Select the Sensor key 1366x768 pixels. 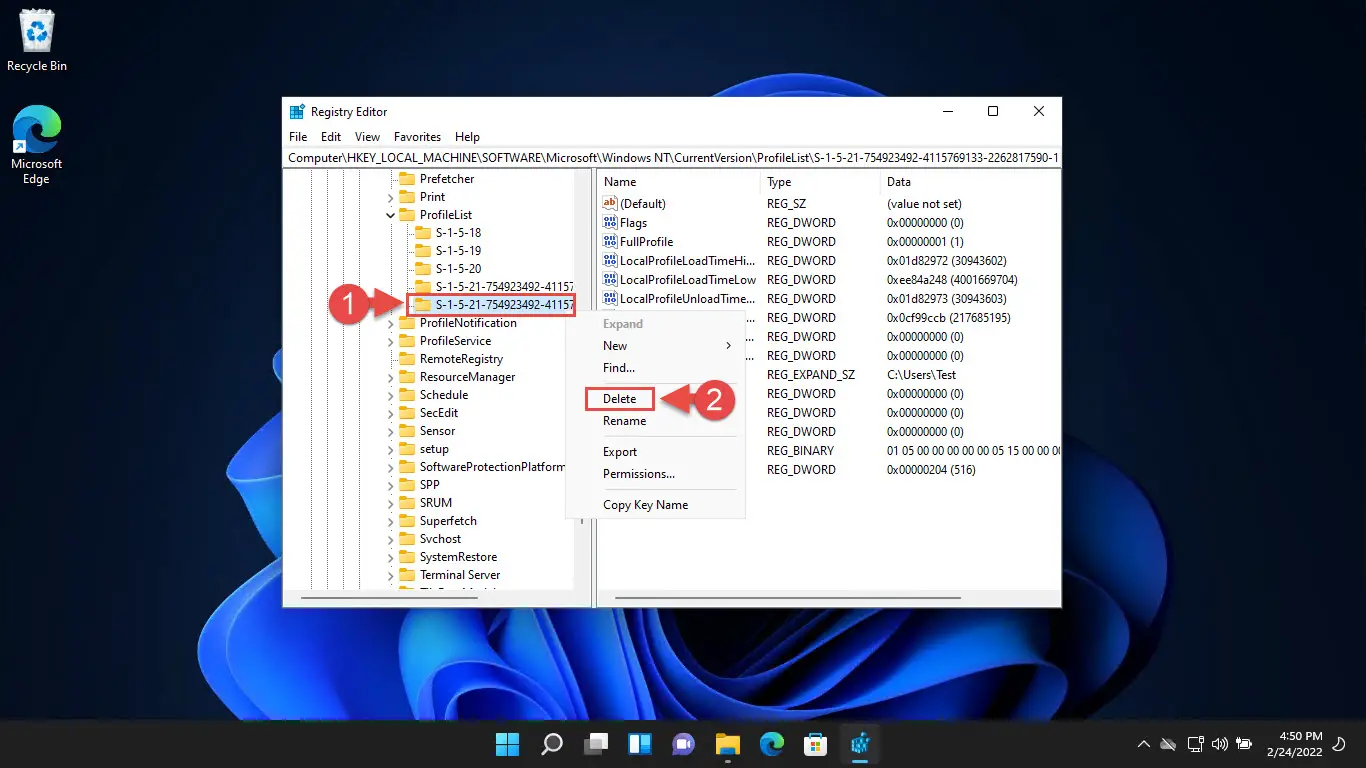point(437,431)
